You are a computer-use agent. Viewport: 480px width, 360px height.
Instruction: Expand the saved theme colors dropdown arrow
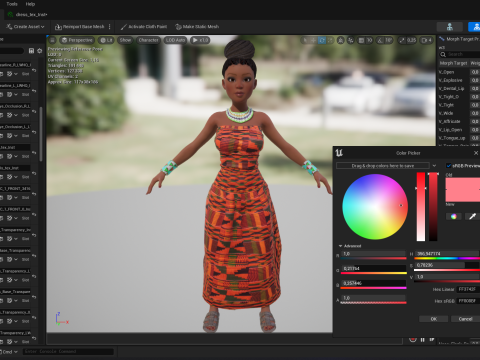(434, 166)
